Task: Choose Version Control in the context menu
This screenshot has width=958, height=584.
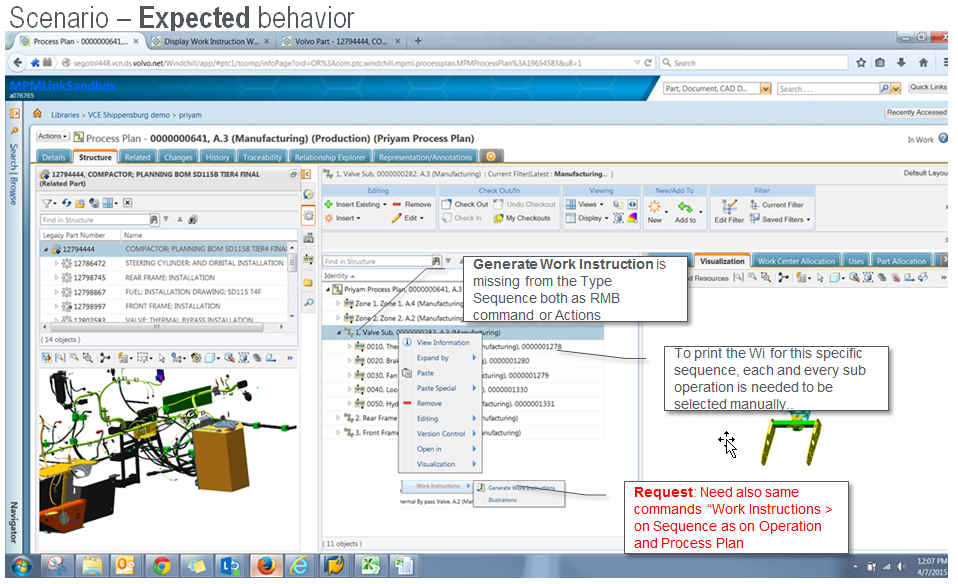Action: click(x=439, y=434)
